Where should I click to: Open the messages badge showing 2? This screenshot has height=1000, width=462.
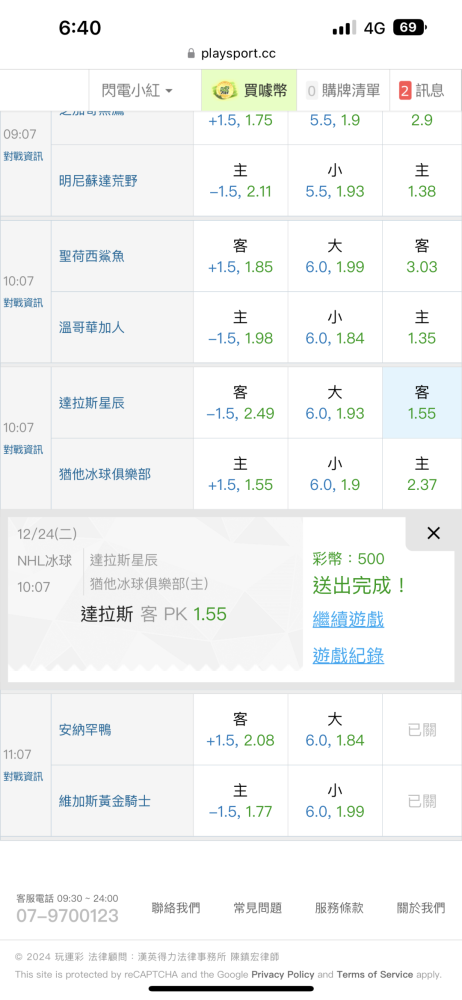click(x=422, y=91)
